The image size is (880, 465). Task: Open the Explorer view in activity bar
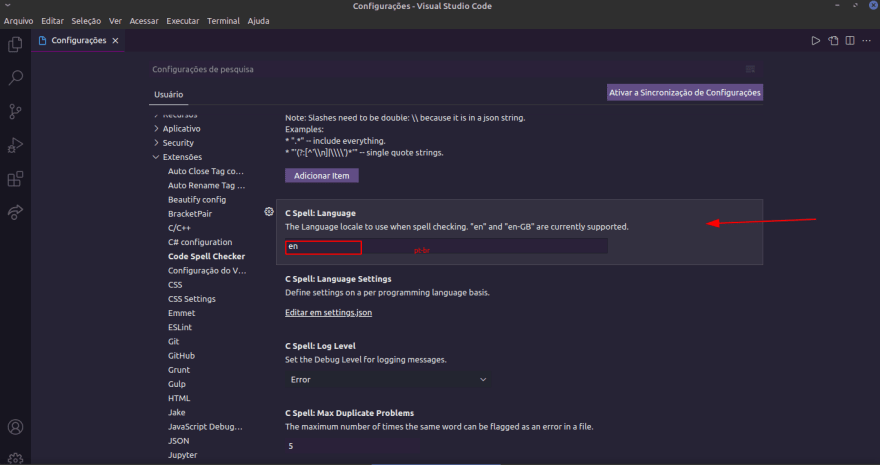15,44
